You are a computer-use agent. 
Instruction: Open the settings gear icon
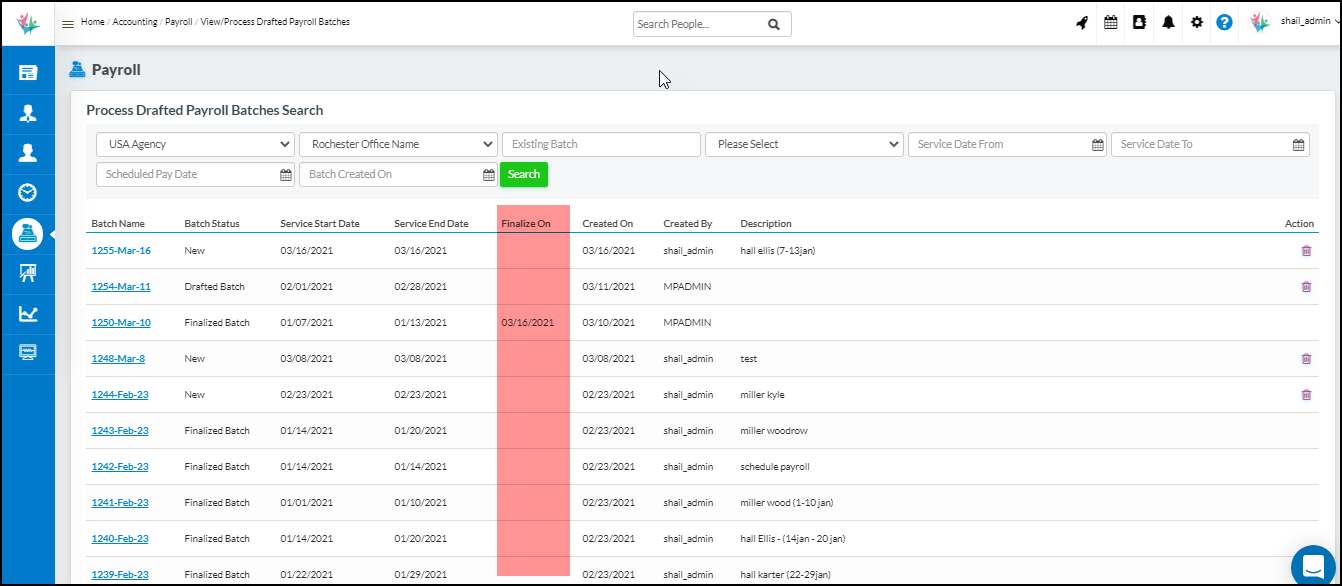[x=1196, y=22]
